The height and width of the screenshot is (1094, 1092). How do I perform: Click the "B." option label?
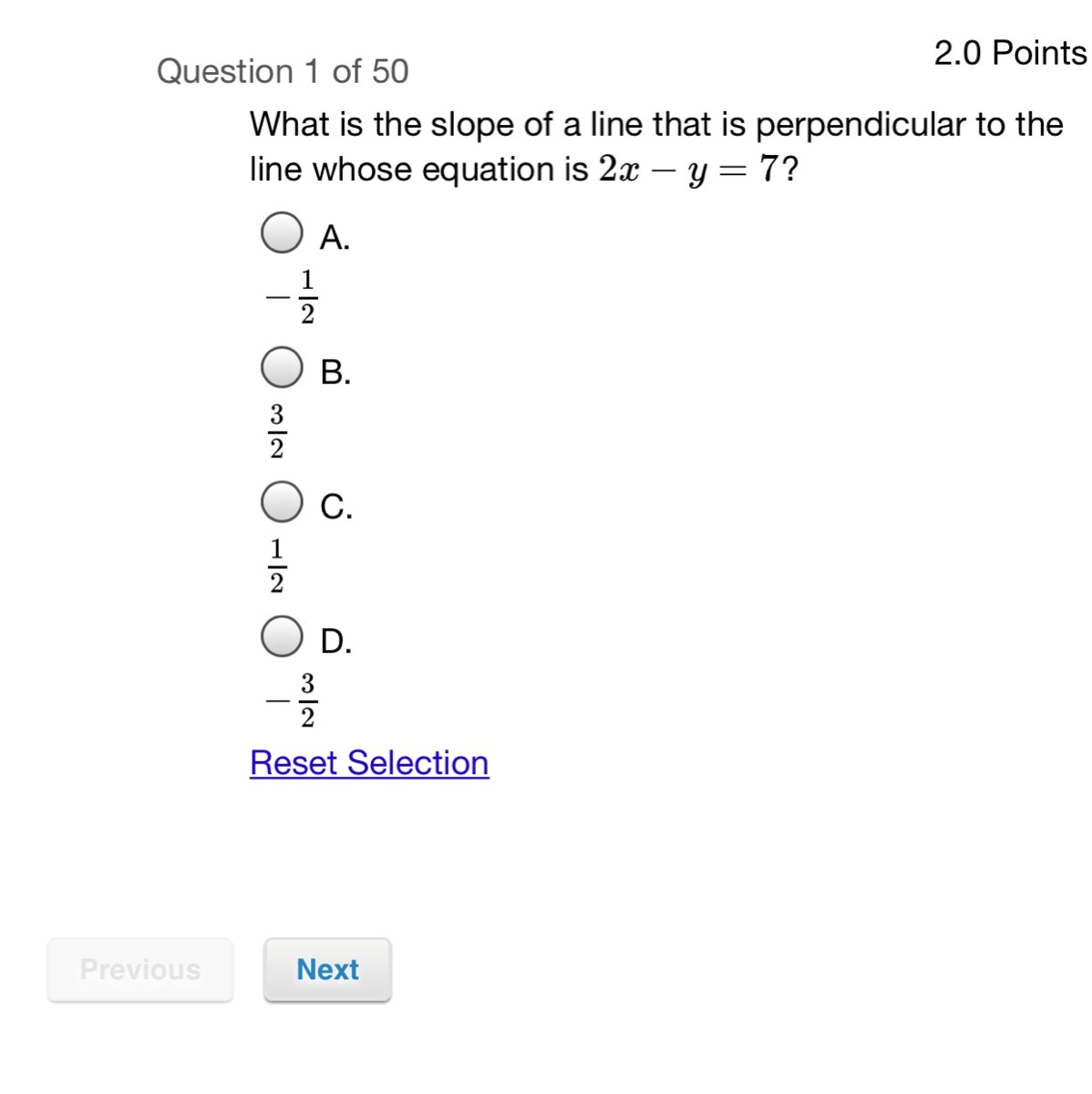coord(335,373)
